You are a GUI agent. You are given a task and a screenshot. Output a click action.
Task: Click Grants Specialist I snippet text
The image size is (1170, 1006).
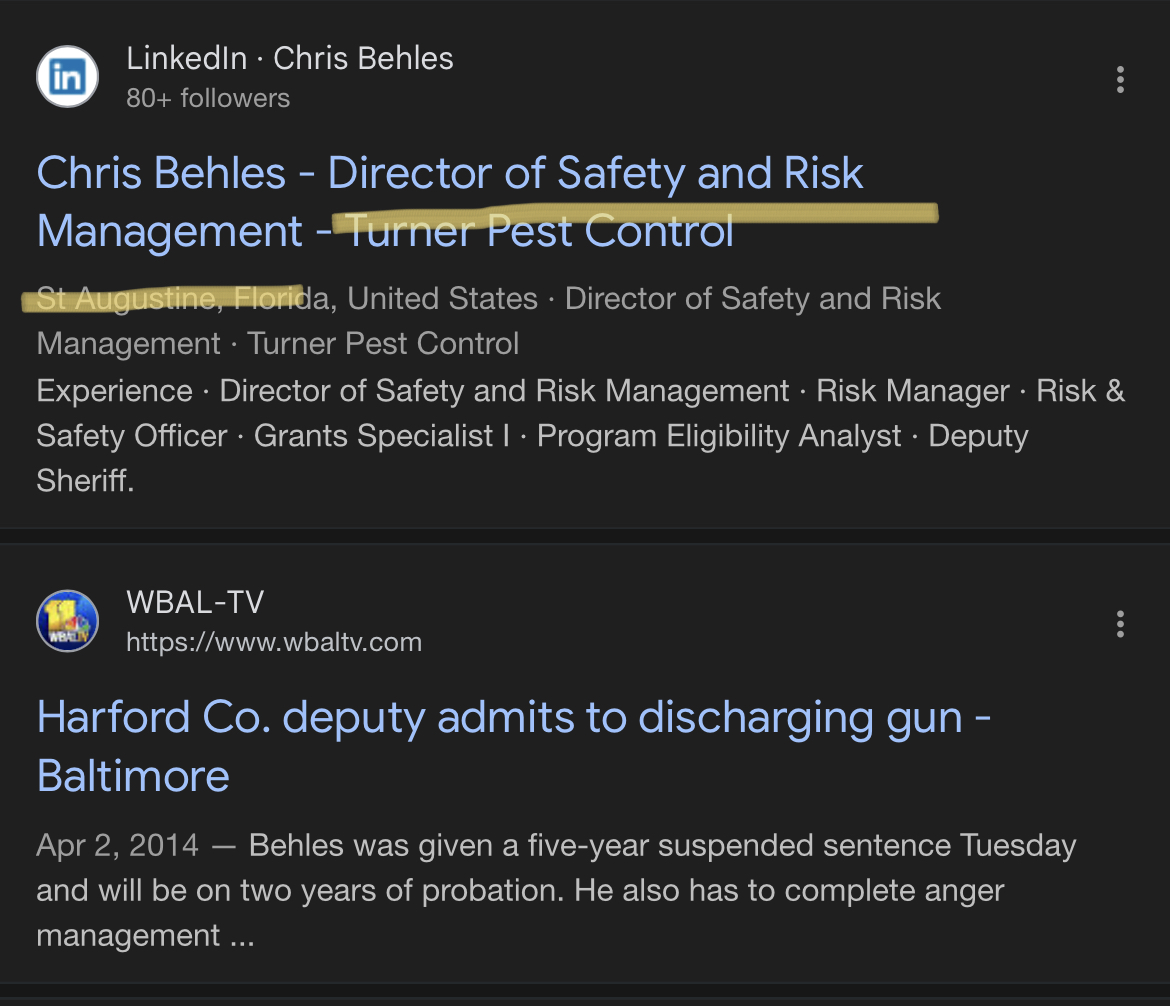382,436
